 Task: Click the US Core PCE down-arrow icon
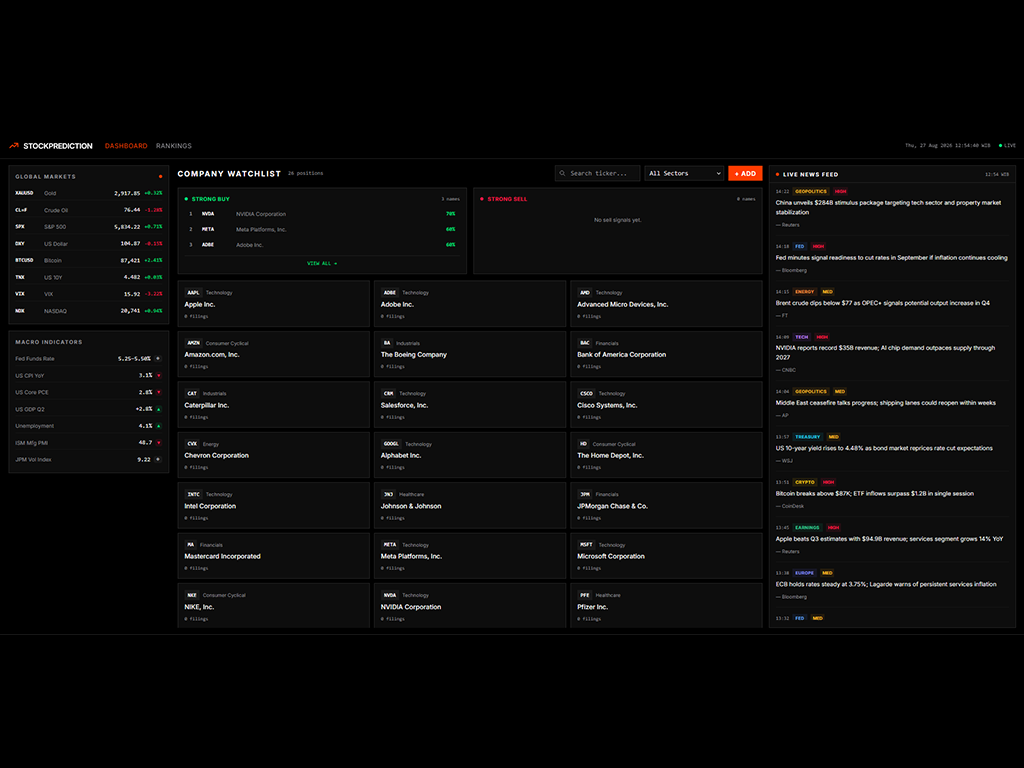tap(158, 392)
